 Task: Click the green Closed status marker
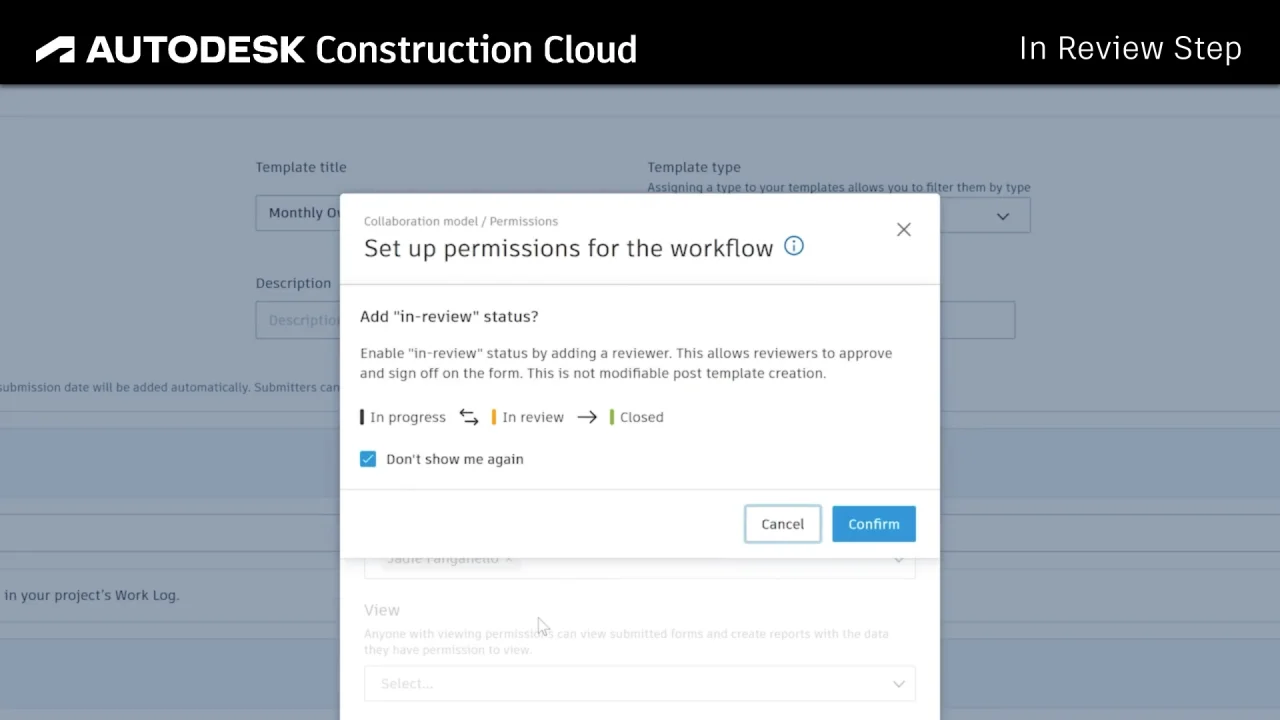(x=612, y=417)
